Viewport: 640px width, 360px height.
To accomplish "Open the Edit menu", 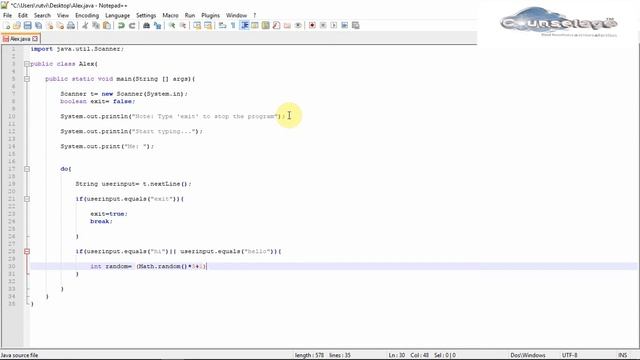I will pyautogui.click(x=23, y=16).
